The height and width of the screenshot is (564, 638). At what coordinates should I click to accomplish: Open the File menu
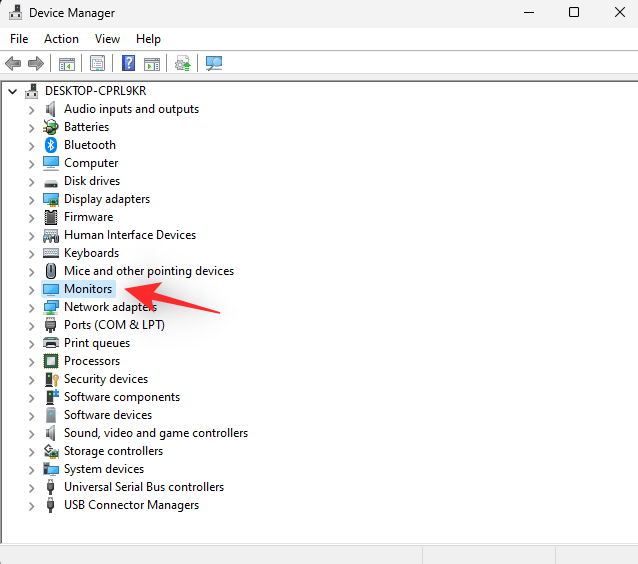click(19, 39)
